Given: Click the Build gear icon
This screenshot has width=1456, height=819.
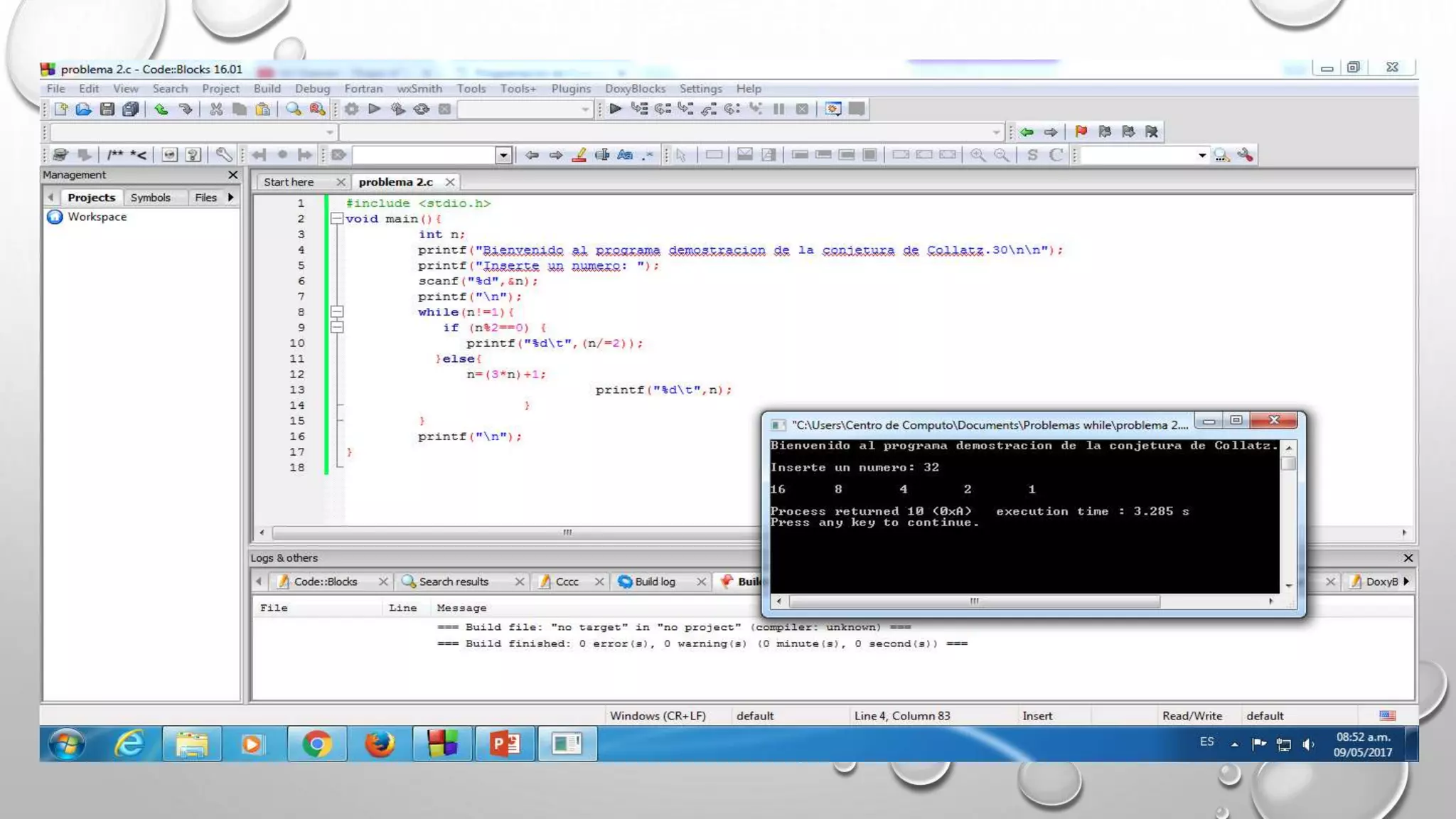Looking at the screenshot, I should coord(351,109).
